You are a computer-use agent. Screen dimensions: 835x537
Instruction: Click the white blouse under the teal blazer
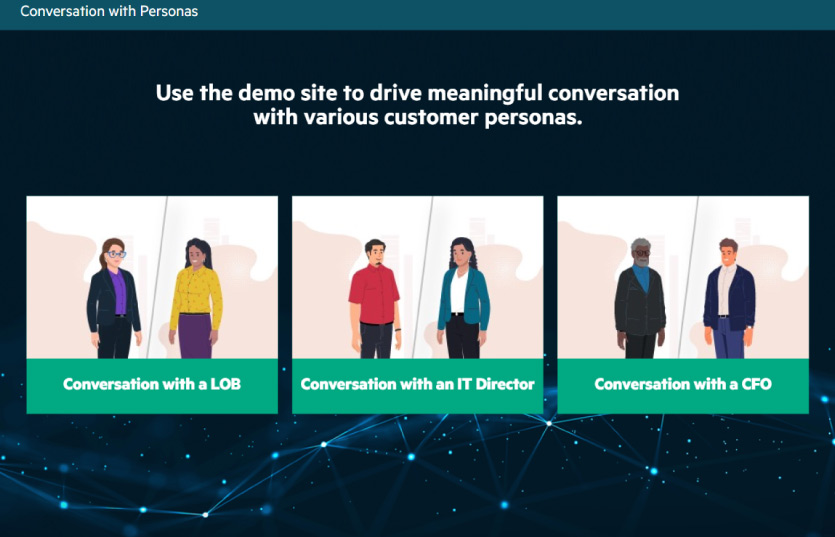click(x=459, y=292)
